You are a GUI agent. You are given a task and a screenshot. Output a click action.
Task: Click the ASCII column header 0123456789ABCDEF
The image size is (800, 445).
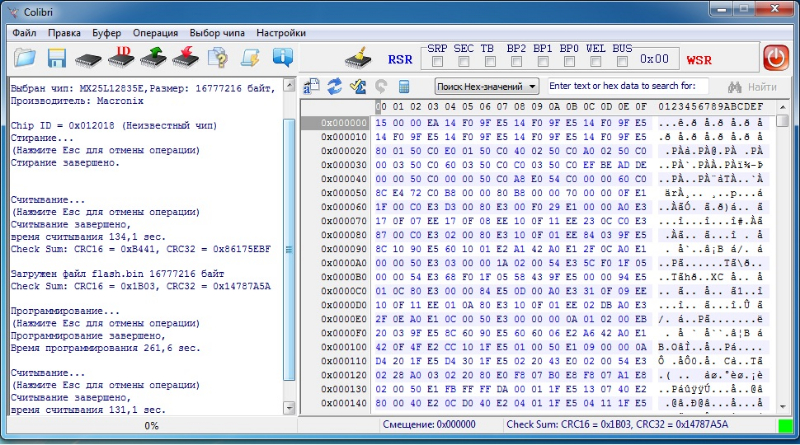click(x=710, y=107)
